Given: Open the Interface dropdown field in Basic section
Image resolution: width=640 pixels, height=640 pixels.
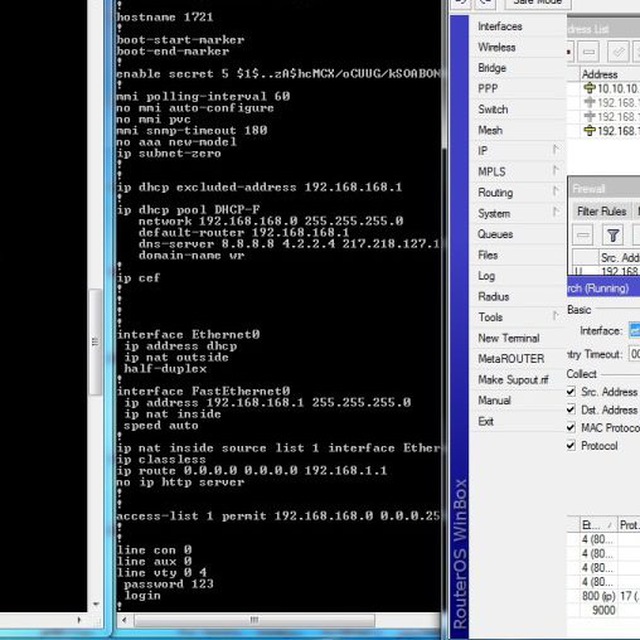Looking at the screenshot, I should click(635, 331).
